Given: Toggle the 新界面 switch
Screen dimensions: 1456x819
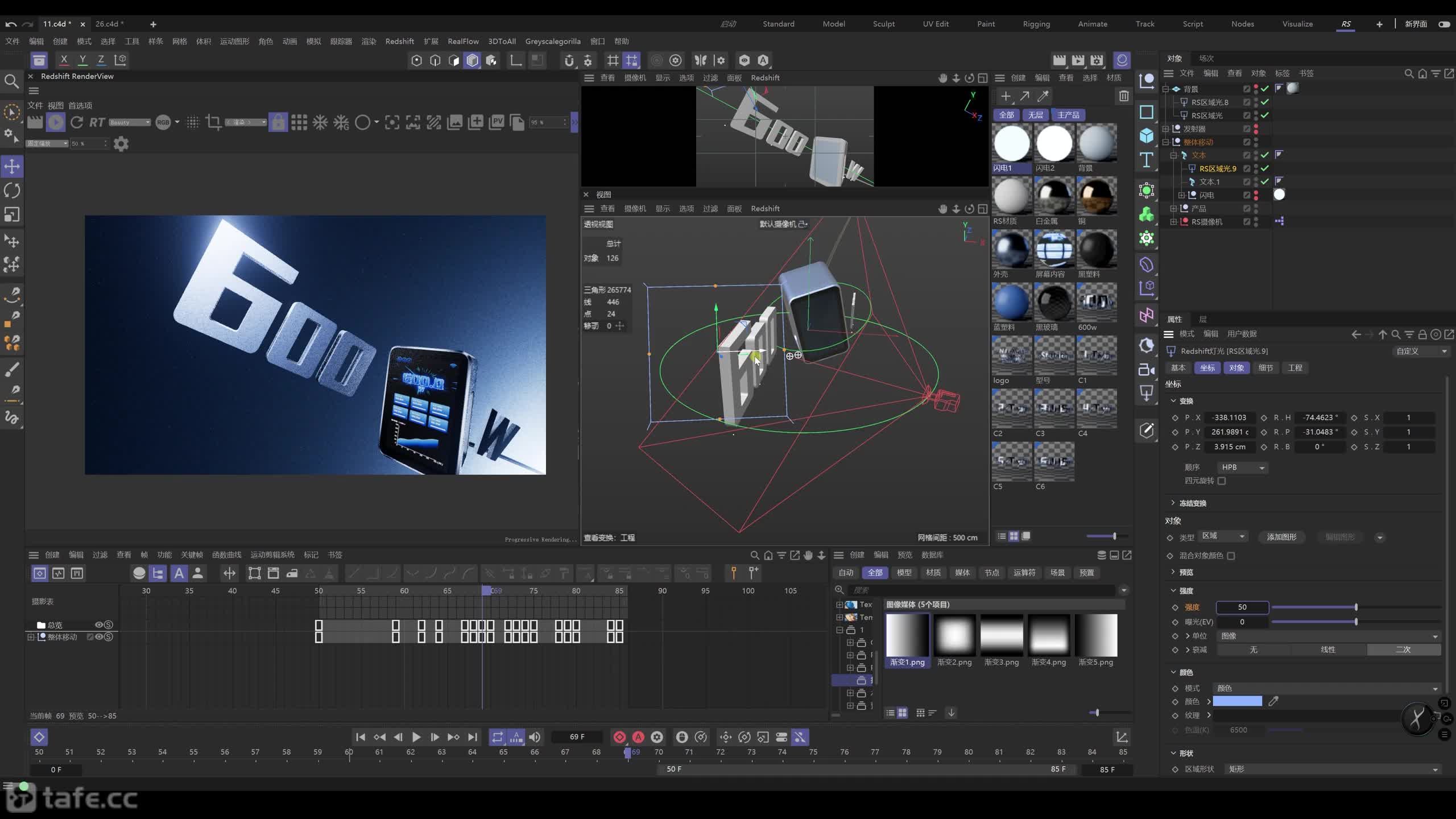Looking at the screenshot, I should 1444,24.
